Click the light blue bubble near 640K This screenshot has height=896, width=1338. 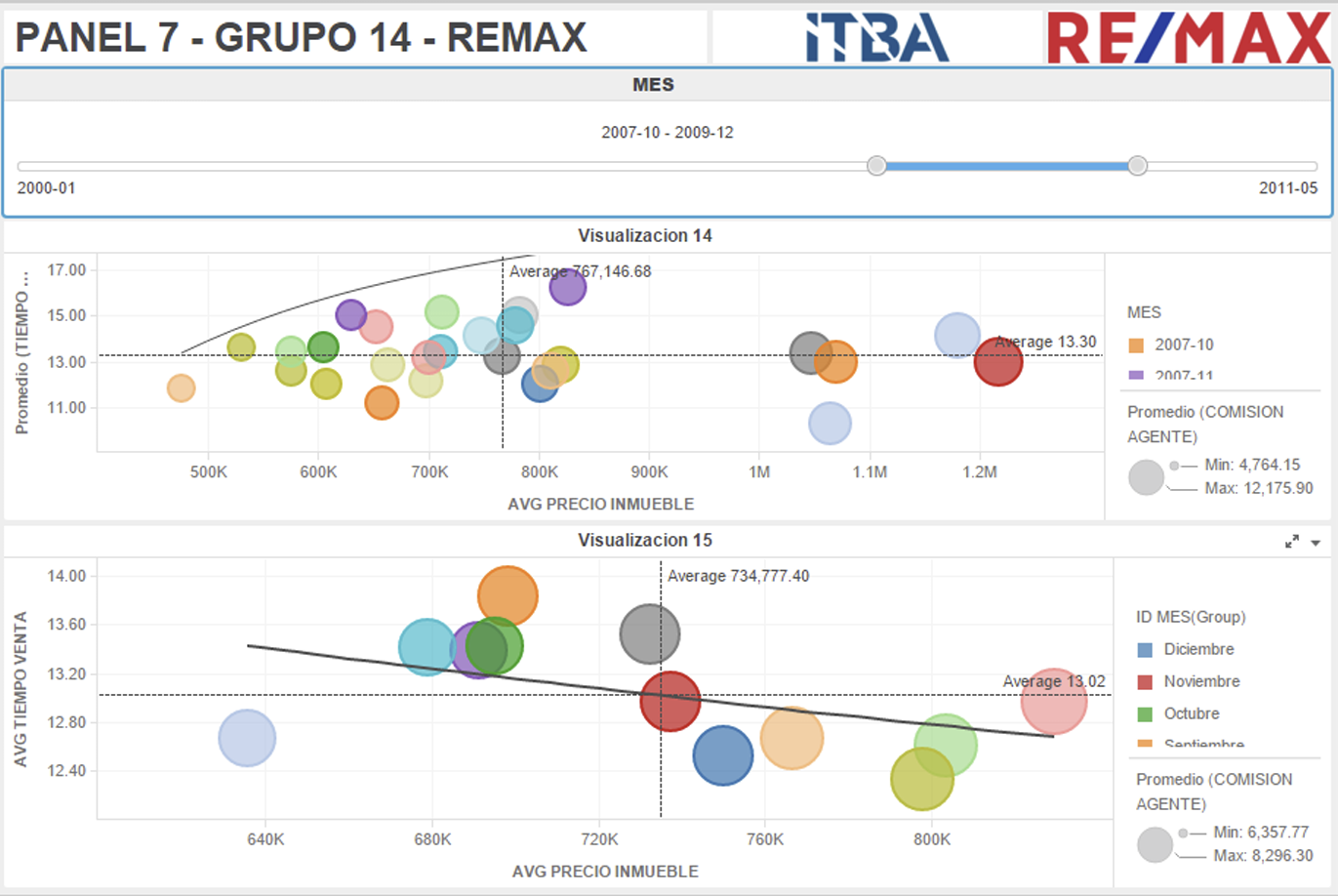tap(247, 738)
